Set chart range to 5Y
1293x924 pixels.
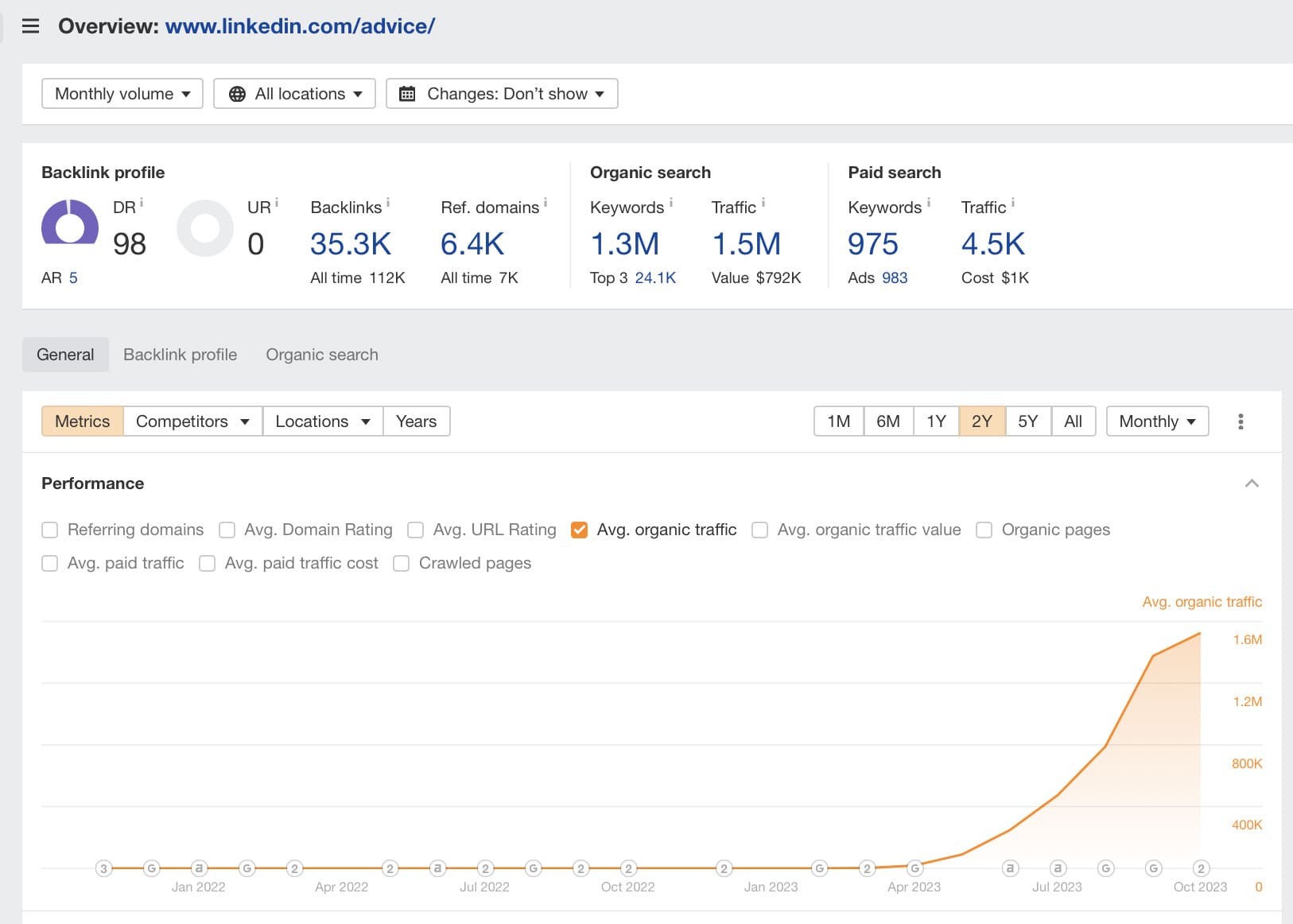(x=1028, y=421)
